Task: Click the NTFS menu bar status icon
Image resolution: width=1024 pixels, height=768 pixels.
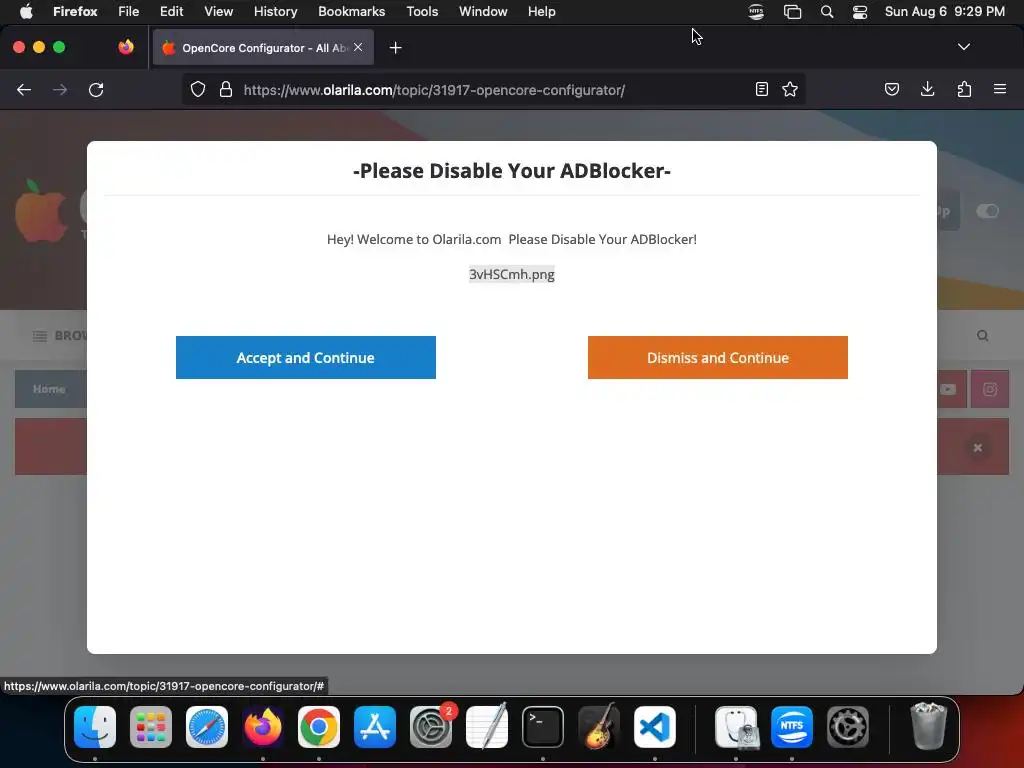Action: (x=756, y=11)
